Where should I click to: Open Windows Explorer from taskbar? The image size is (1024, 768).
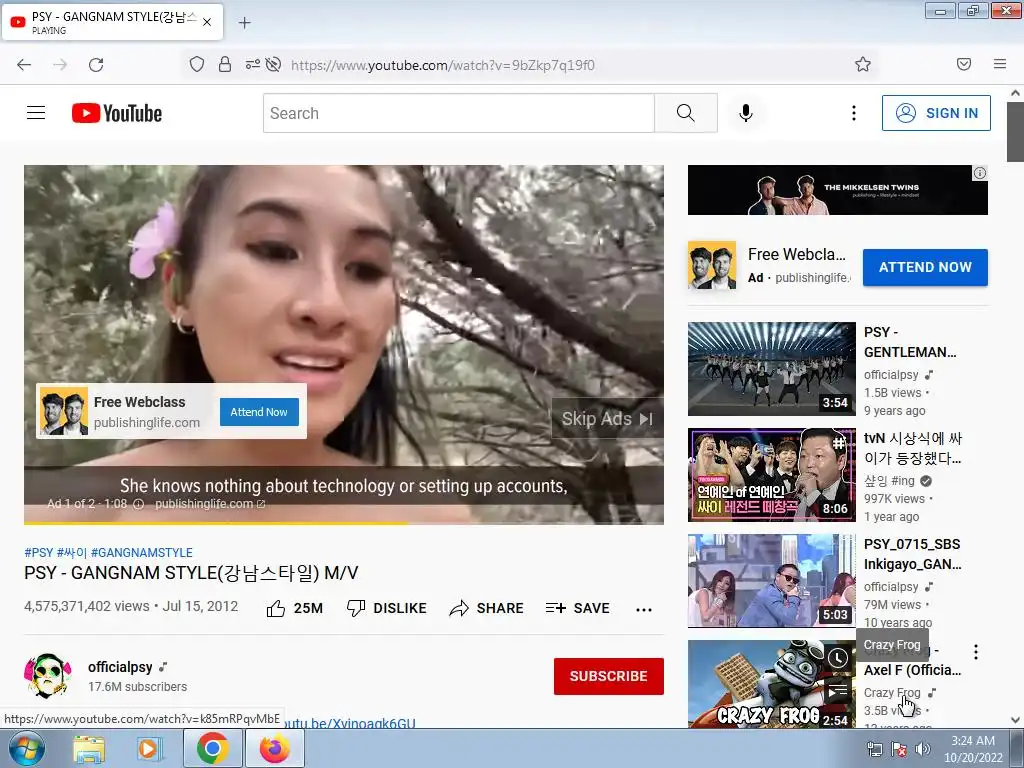89,748
